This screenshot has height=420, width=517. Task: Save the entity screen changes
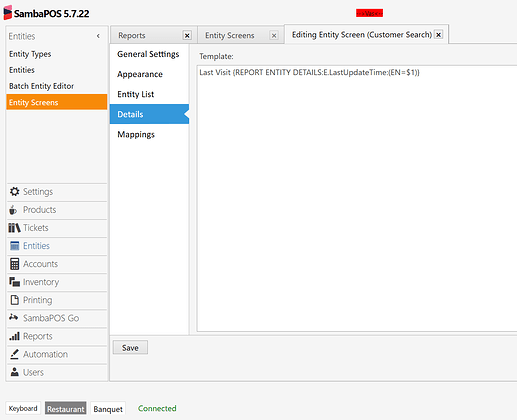130,348
